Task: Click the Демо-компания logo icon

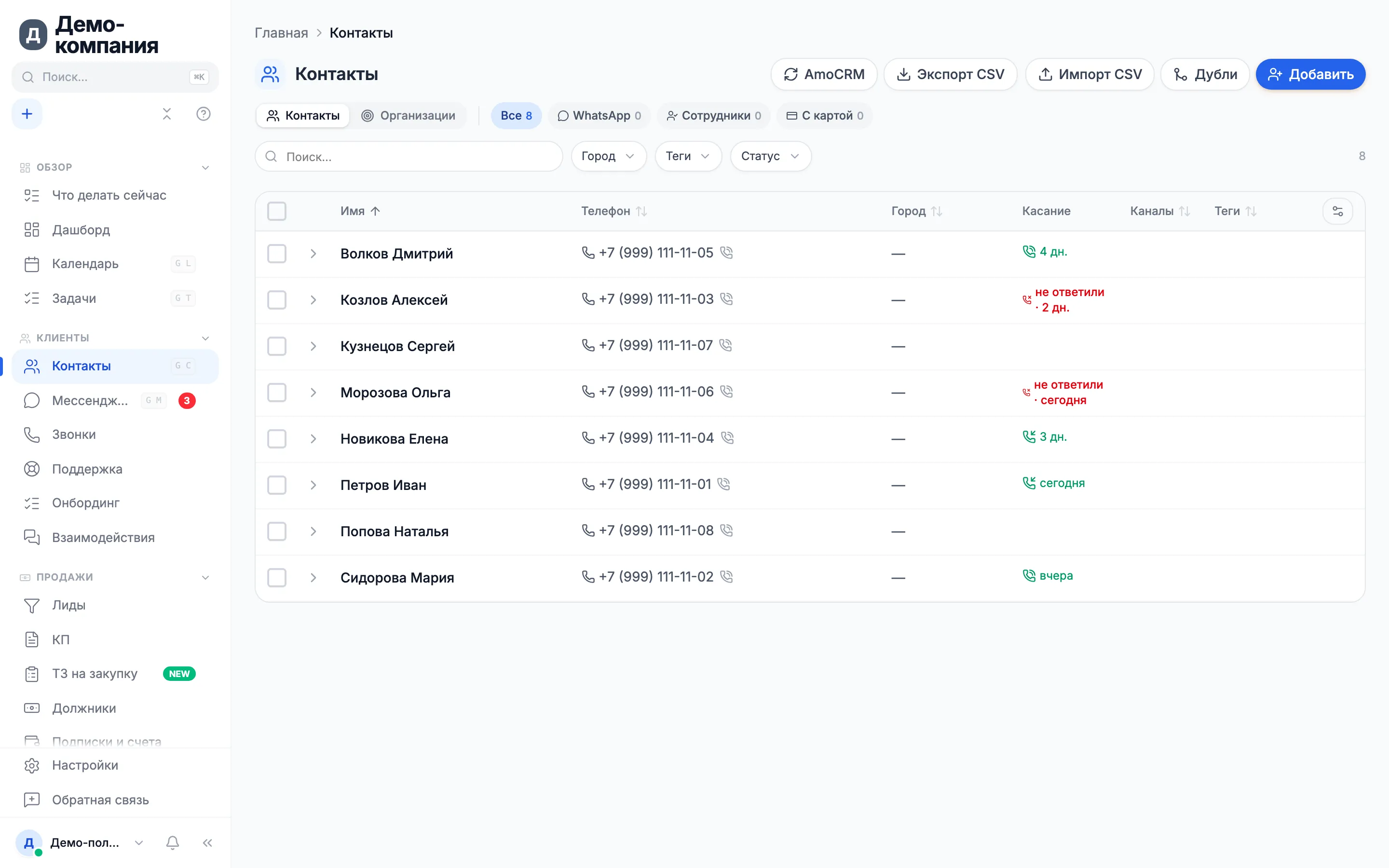Action: [33, 35]
